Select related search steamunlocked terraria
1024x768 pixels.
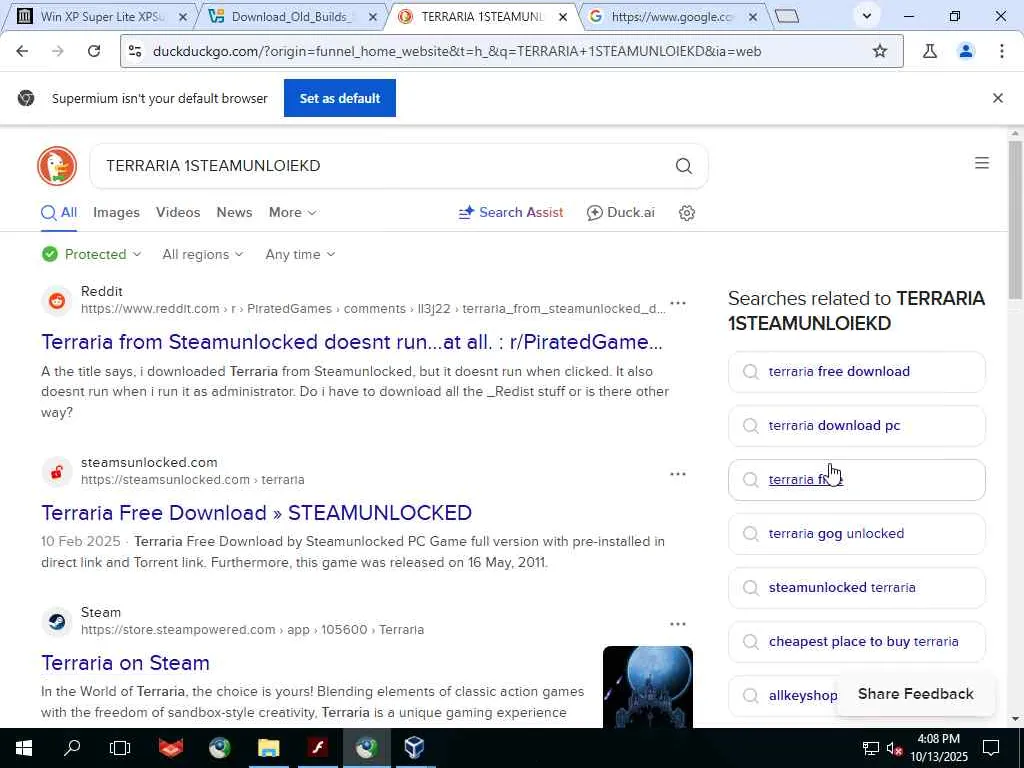click(x=856, y=588)
